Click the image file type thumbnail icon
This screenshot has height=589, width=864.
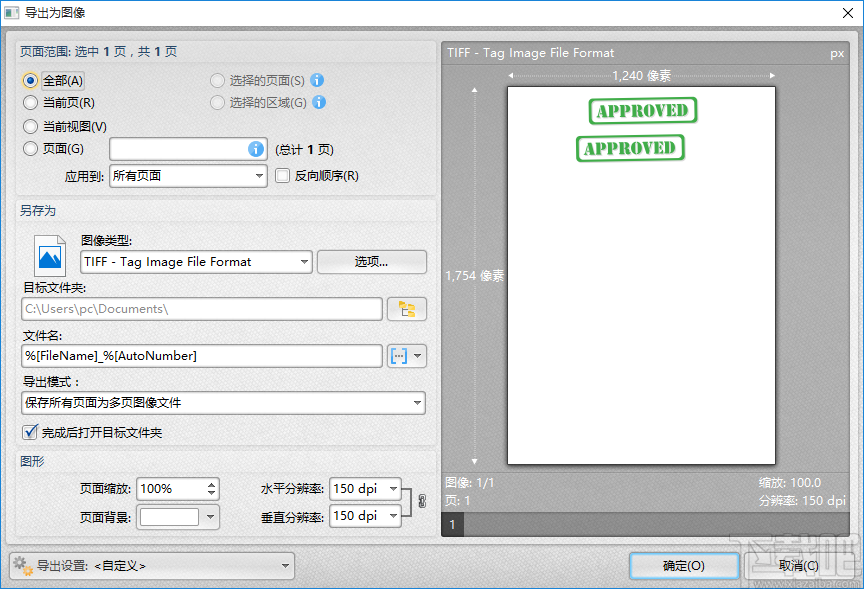pyautogui.click(x=48, y=255)
